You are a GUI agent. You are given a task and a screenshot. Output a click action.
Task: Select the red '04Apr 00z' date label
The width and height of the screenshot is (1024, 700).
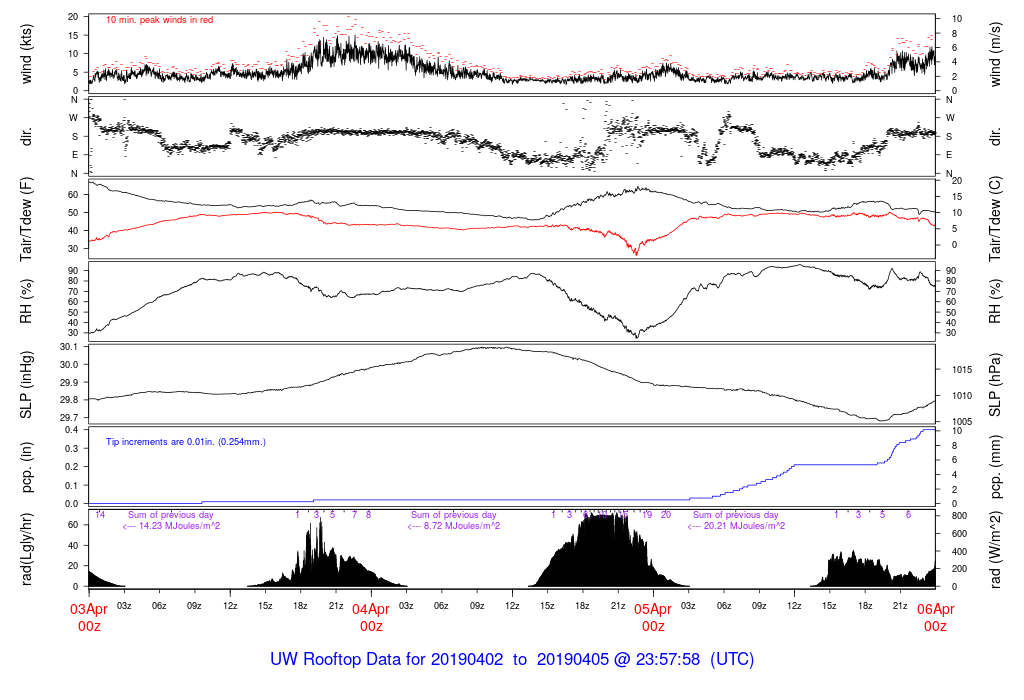click(371, 617)
